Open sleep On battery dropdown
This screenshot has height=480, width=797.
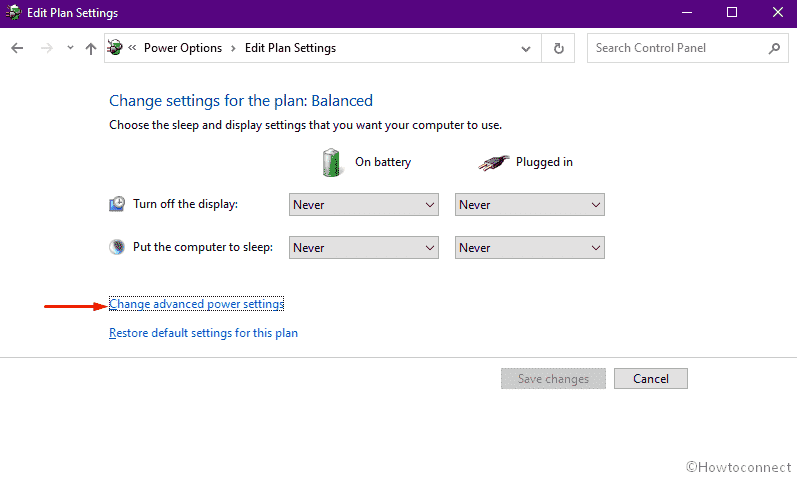(364, 248)
